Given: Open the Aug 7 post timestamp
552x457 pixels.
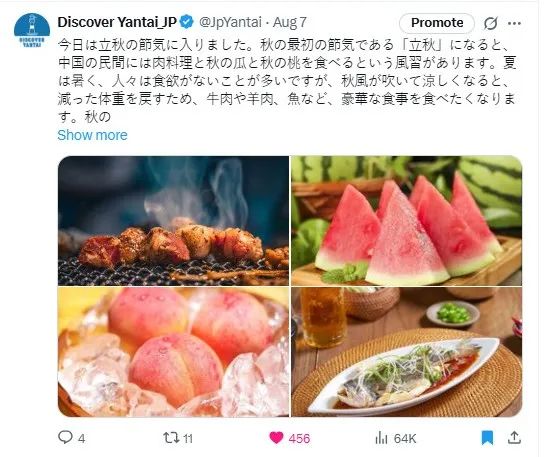Looking at the screenshot, I should pos(290,23).
